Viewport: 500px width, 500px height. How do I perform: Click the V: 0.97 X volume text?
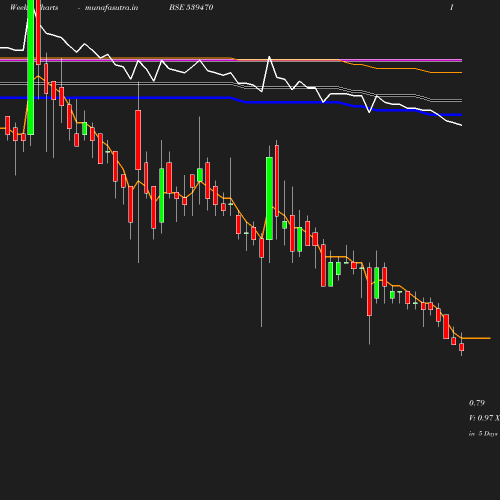484,418
